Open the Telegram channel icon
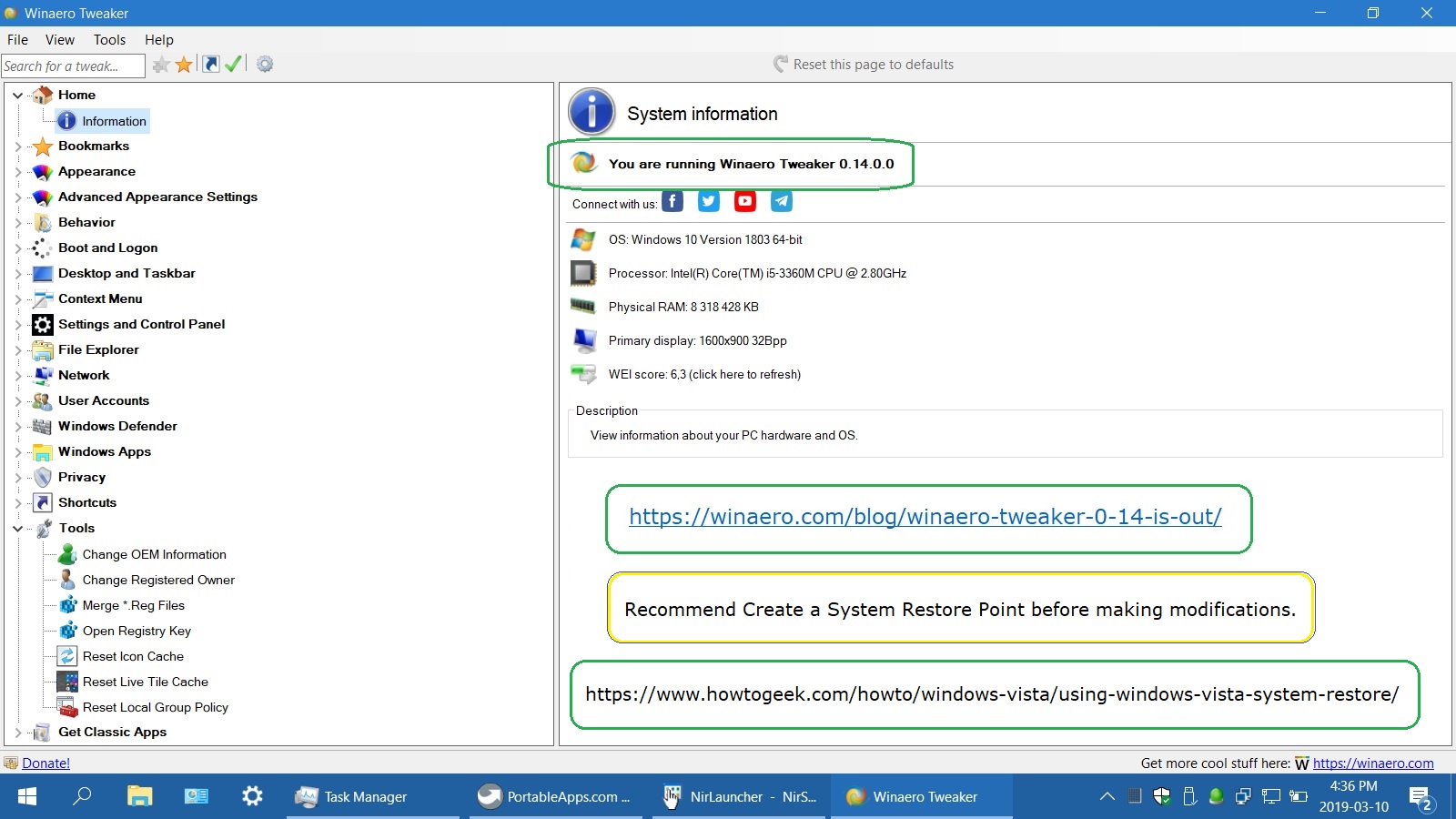The width and height of the screenshot is (1456, 819). [782, 202]
